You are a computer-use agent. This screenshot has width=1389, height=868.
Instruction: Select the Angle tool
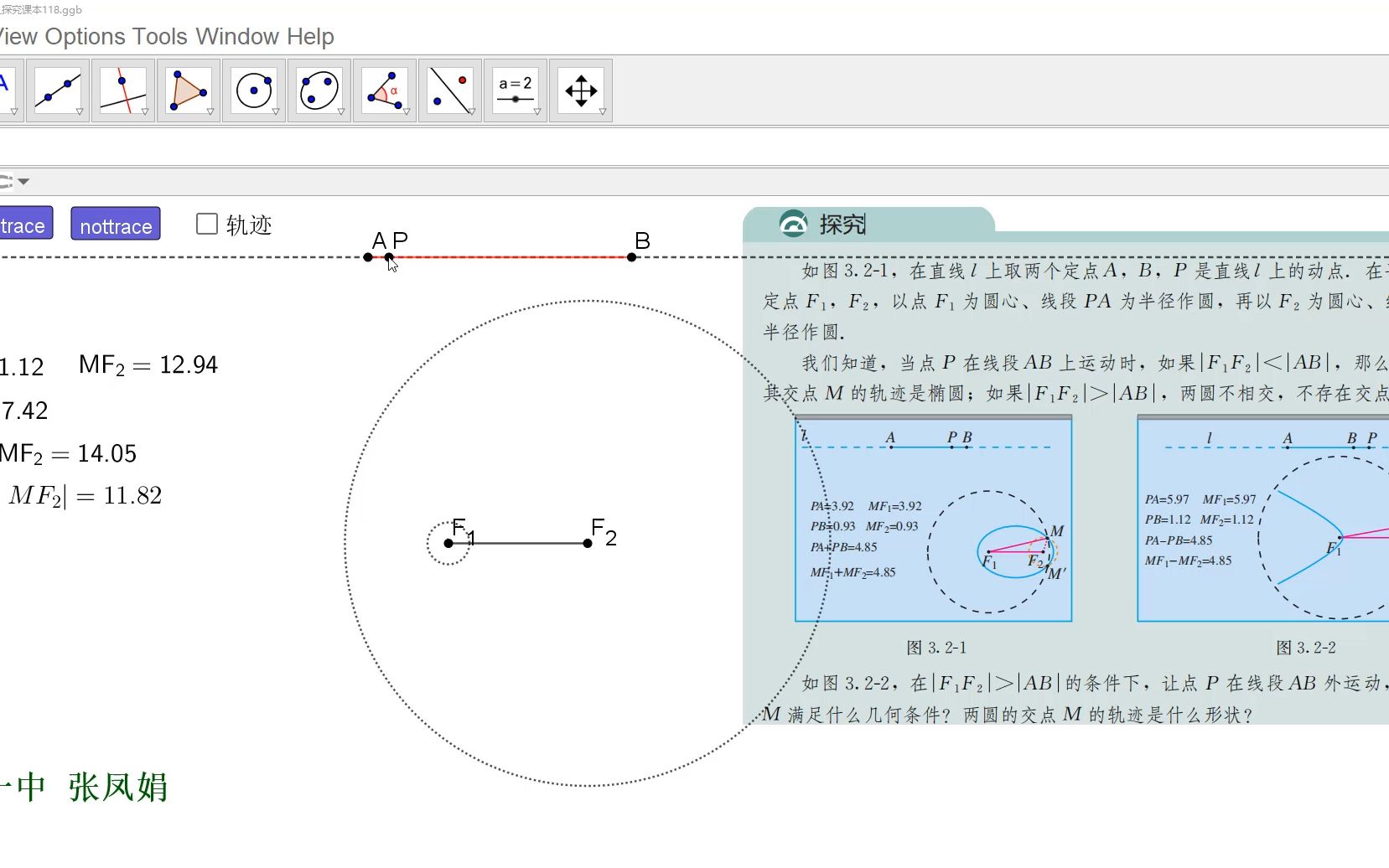(385, 90)
